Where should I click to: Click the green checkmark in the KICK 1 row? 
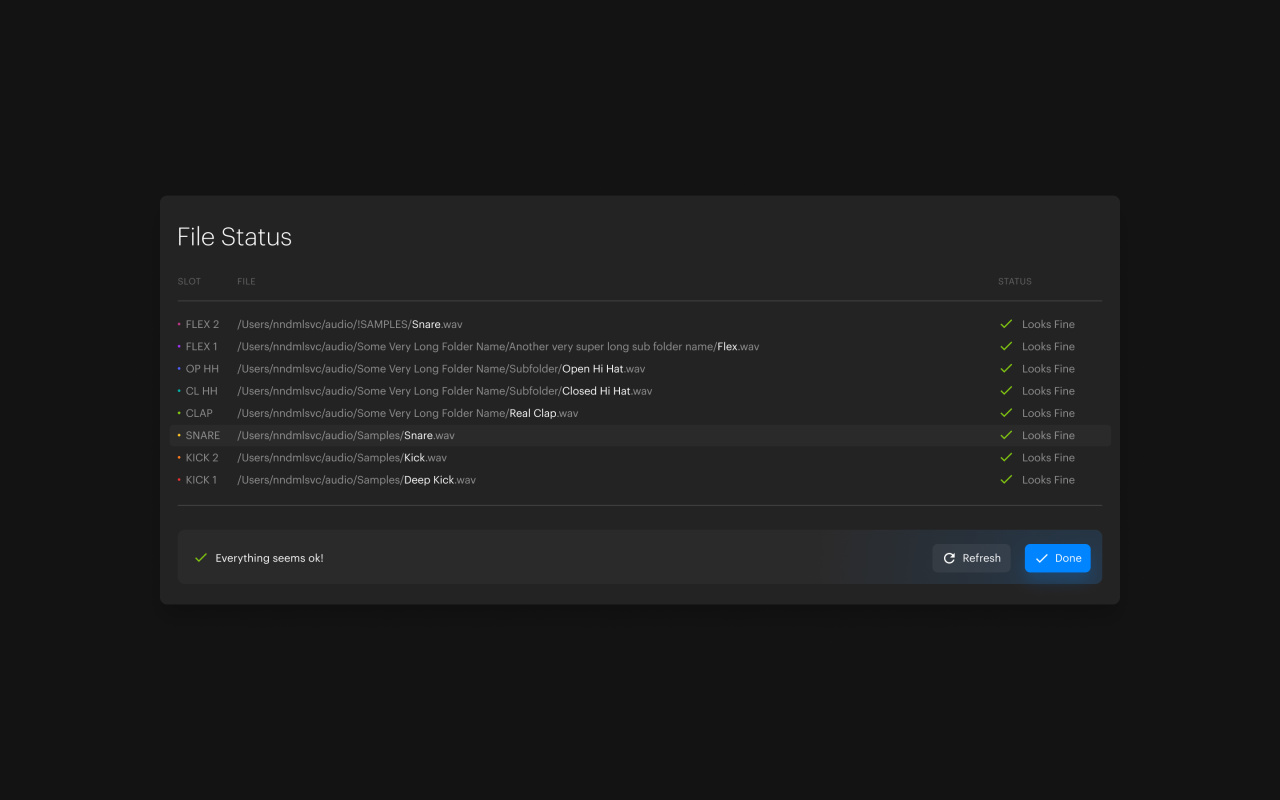(x=1006, y=480)
